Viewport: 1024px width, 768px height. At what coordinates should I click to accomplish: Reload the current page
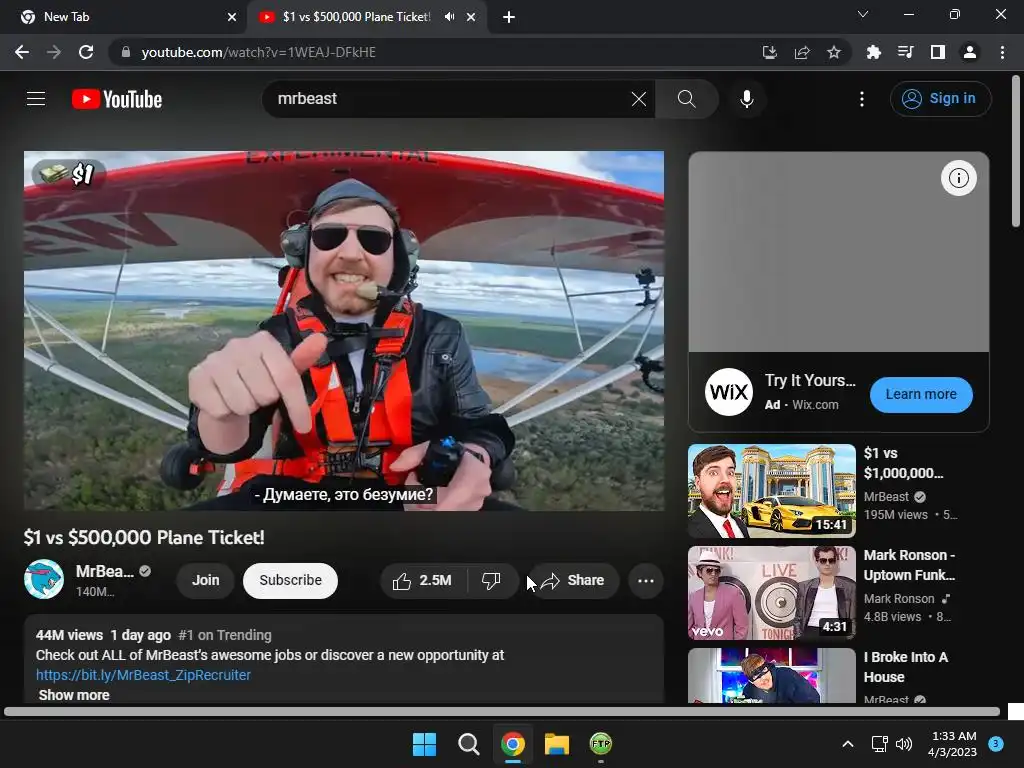point(86,52)
